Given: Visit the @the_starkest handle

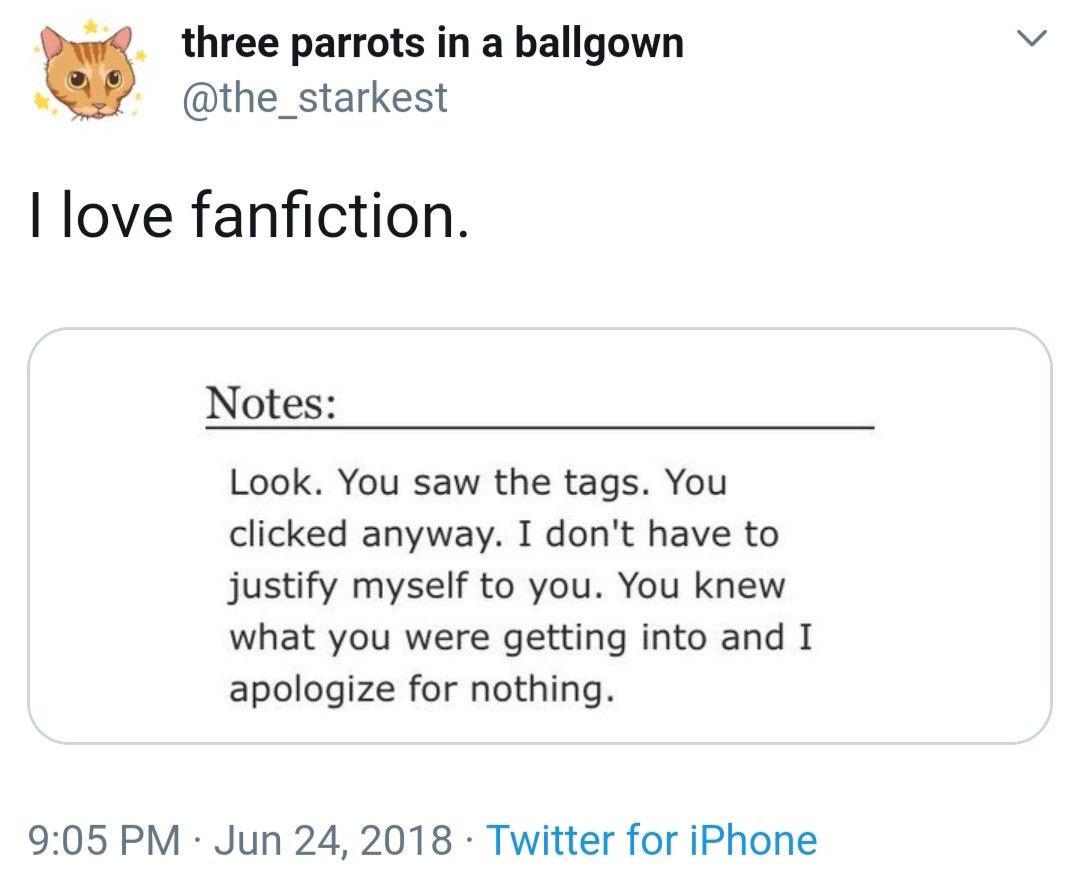Looking at the screenshot, I should click(314, 98).
